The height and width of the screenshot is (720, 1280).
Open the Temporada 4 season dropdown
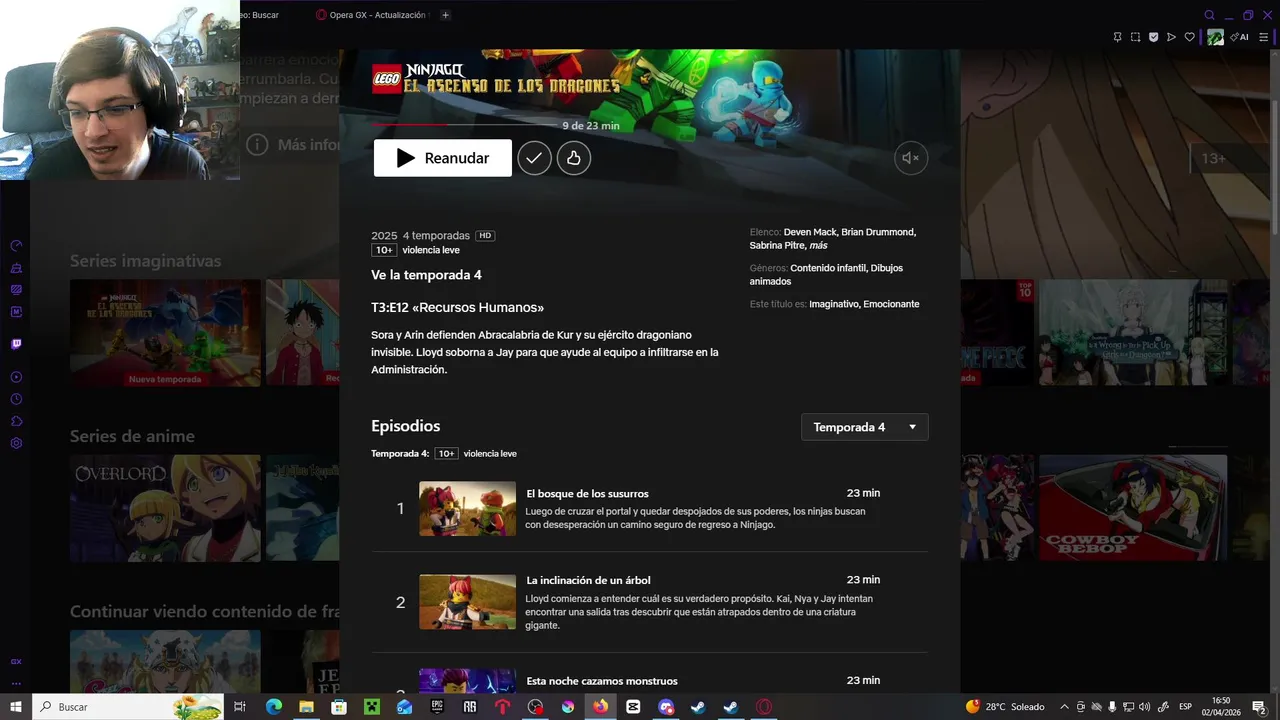[x=865, y=427]
